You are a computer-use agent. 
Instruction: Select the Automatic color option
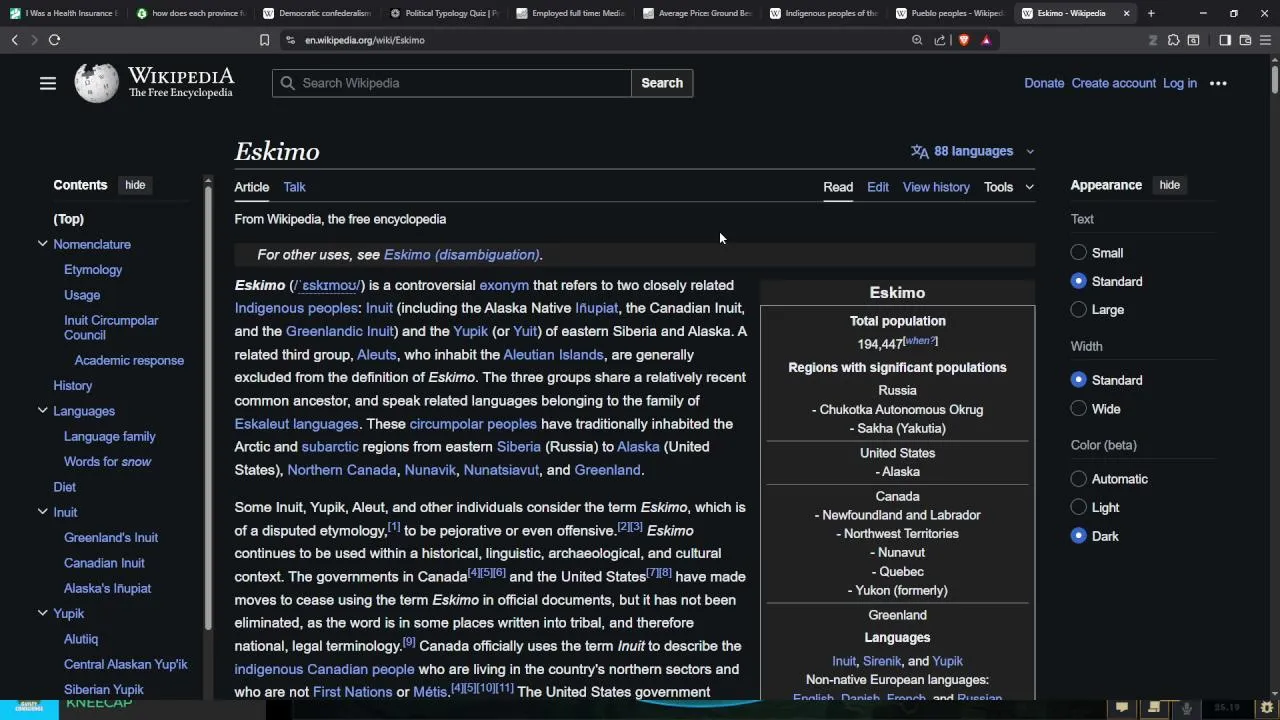tap(1078, 479)
